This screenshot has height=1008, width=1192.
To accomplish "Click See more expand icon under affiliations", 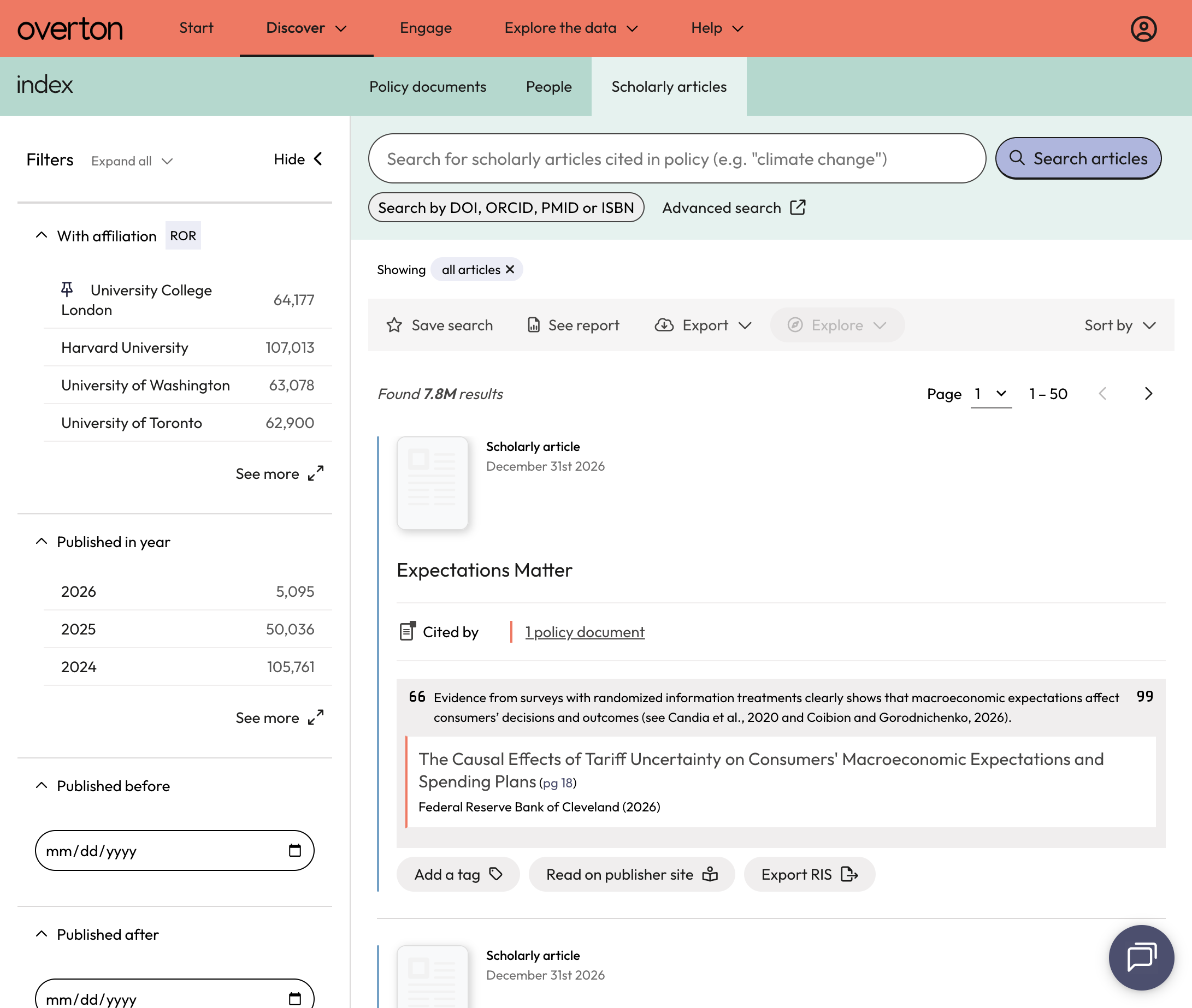I will [316, 474].
